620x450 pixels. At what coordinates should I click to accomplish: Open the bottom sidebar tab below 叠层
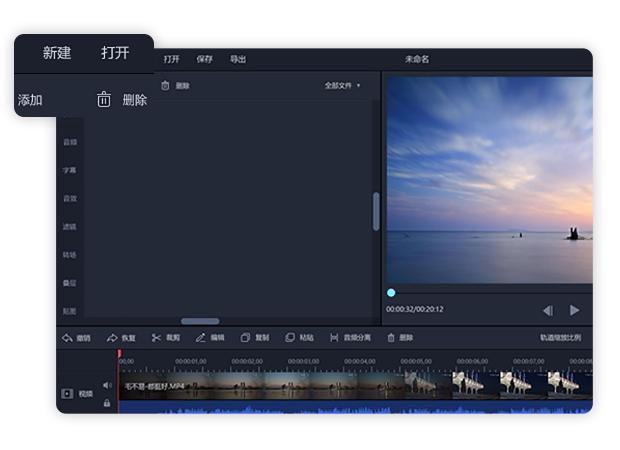70,311
